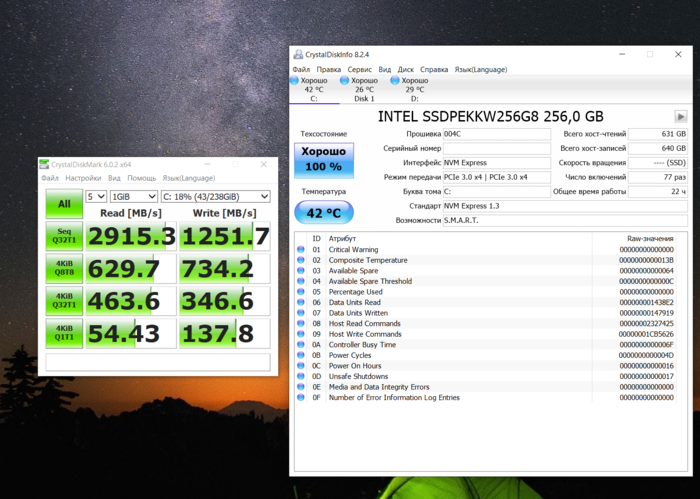
Task: Open Файл menu in CrystalDiskMark
Action: (50, 178)
